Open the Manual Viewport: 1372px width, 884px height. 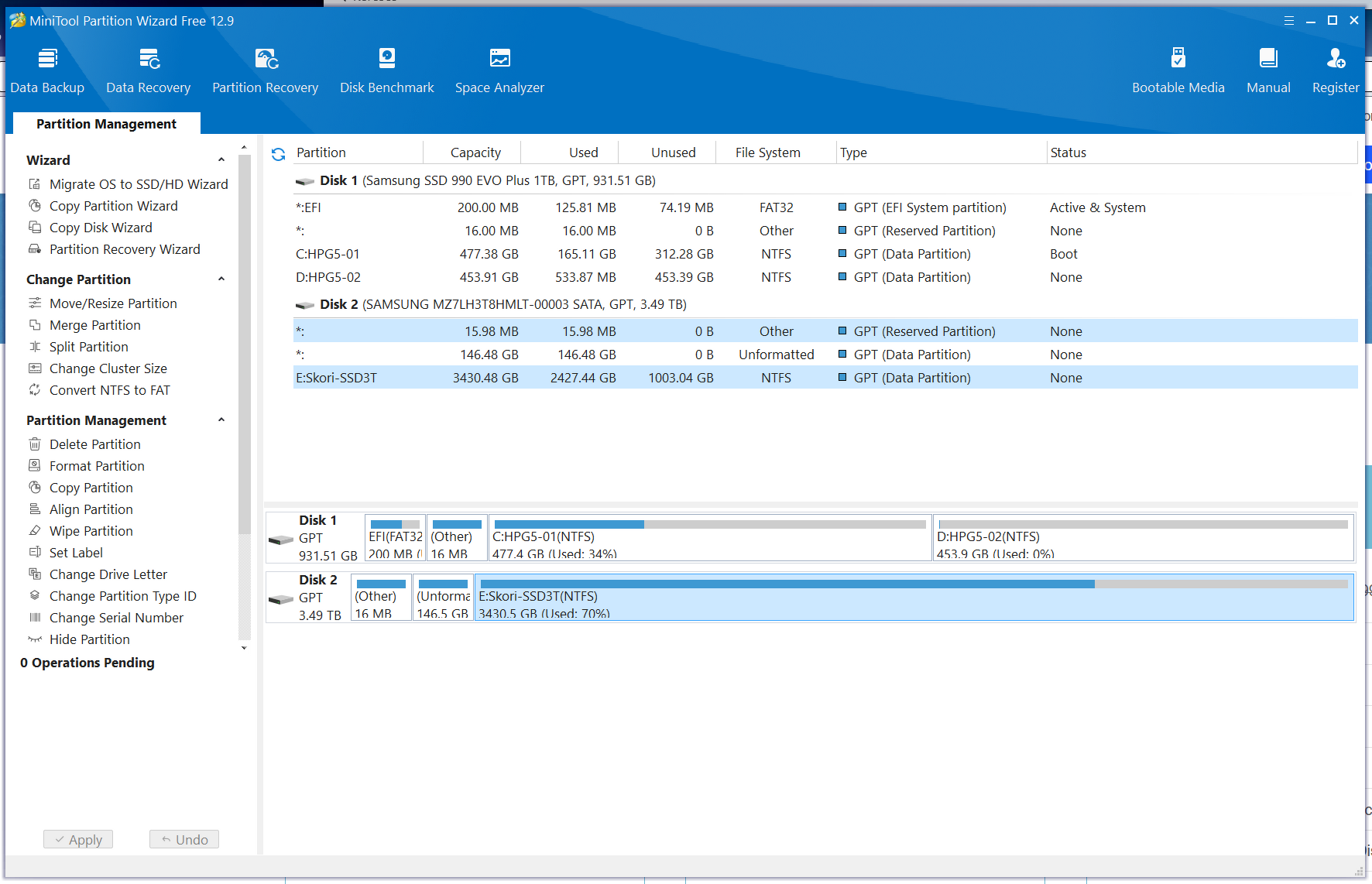pos(1268,70)
